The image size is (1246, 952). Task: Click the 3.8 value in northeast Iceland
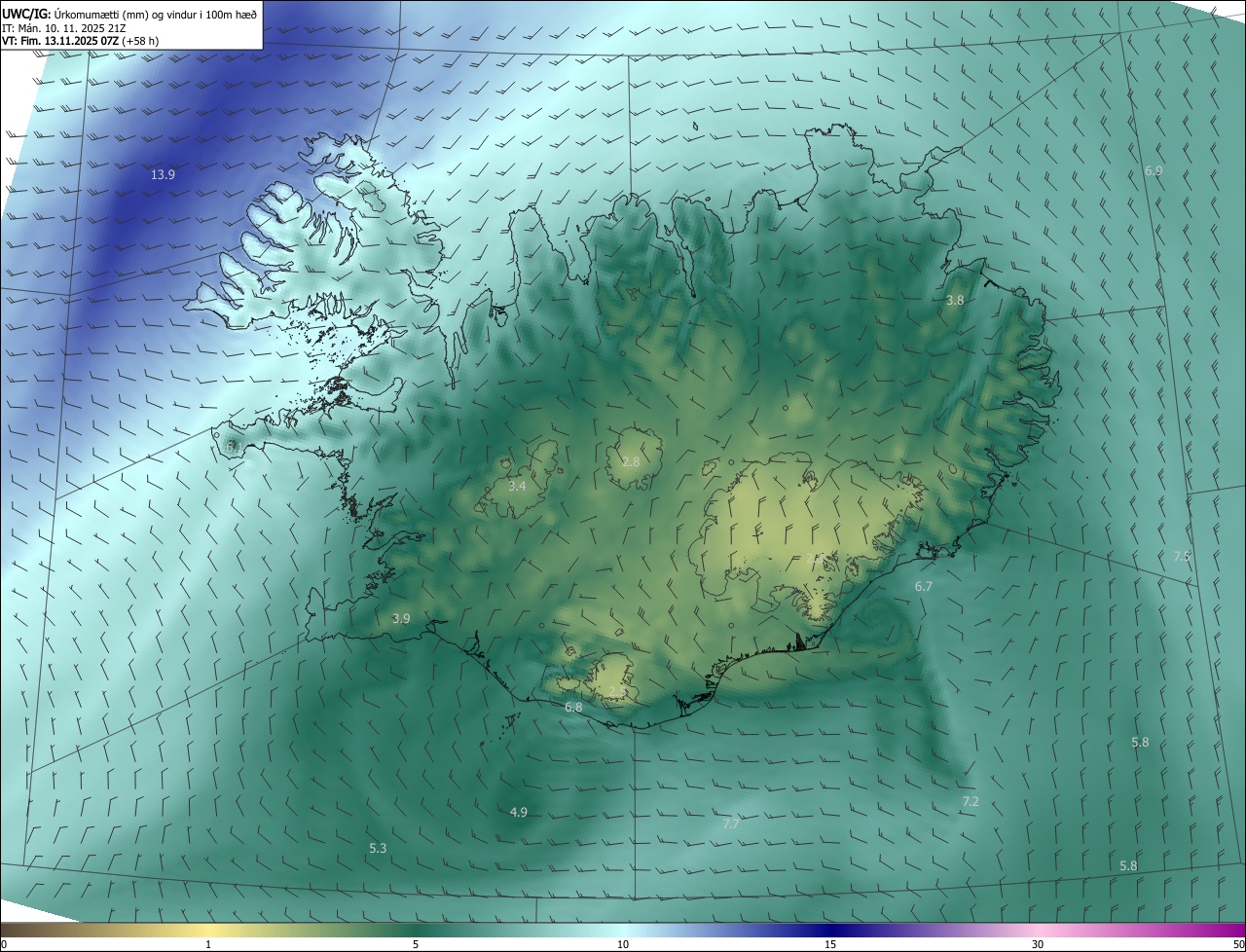[x=955, y=301]
